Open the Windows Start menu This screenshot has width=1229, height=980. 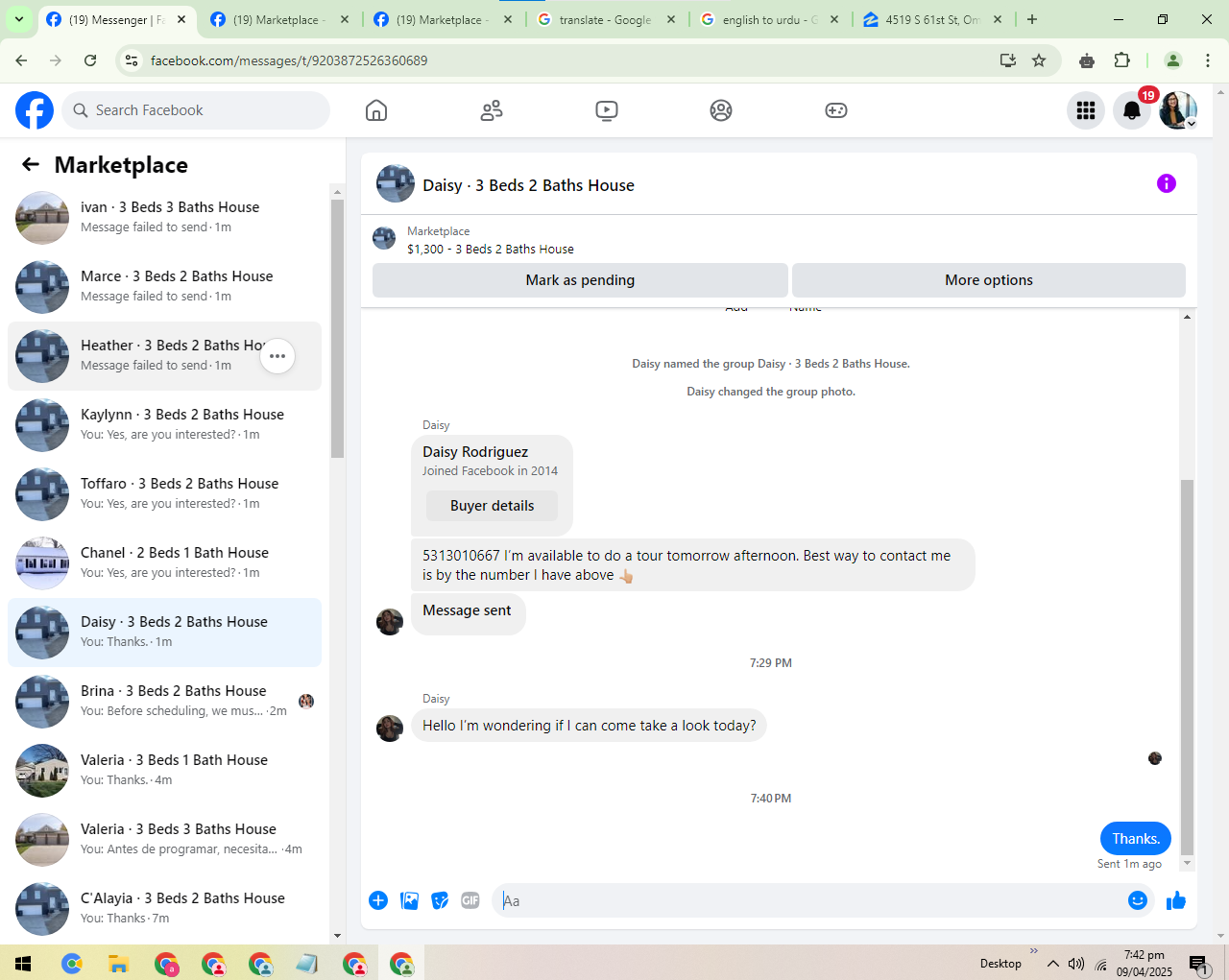click(23, 964)
